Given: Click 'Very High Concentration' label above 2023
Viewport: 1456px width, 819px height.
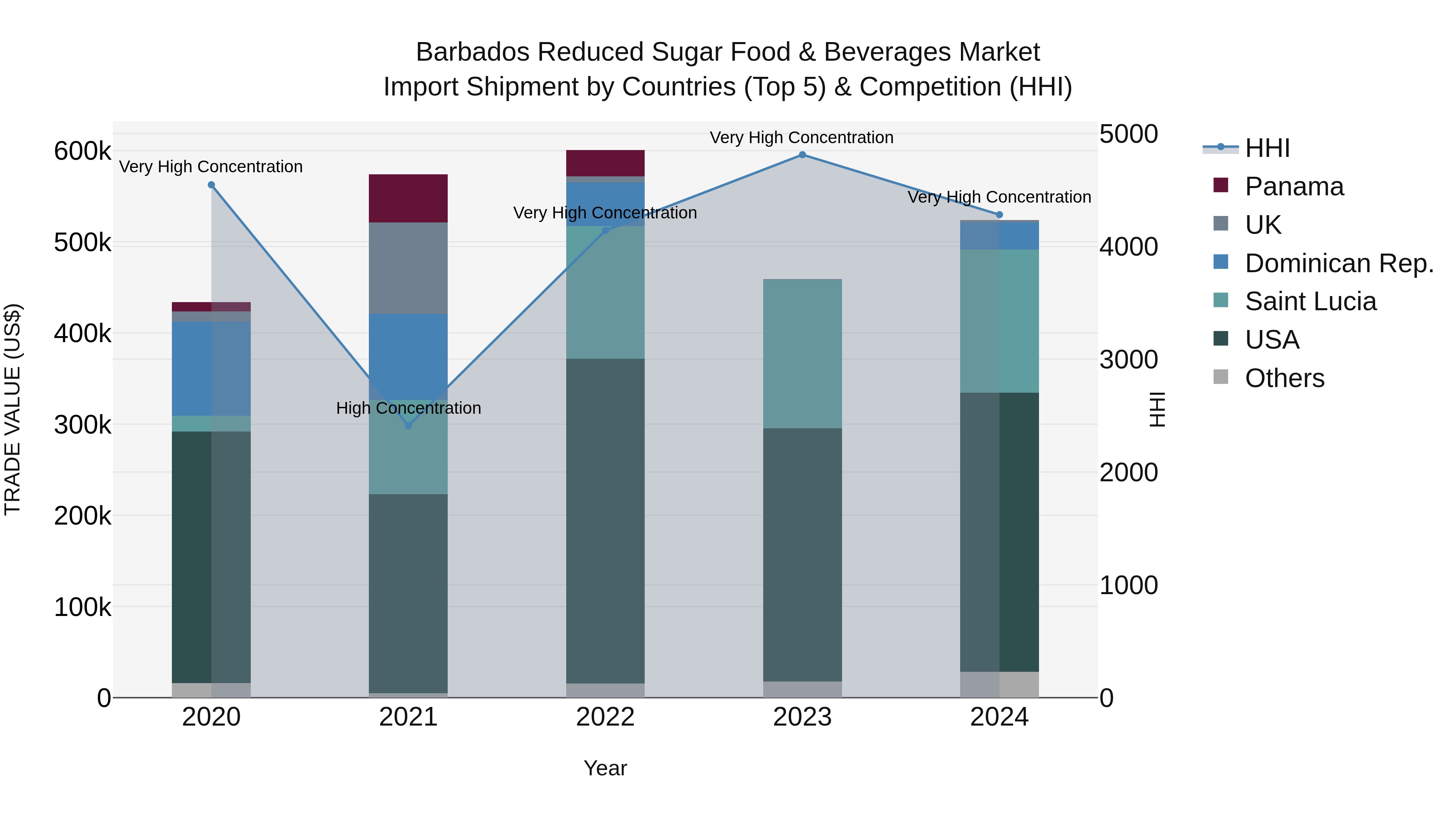Looking at the screenshot, I should (x=802, y=138).
